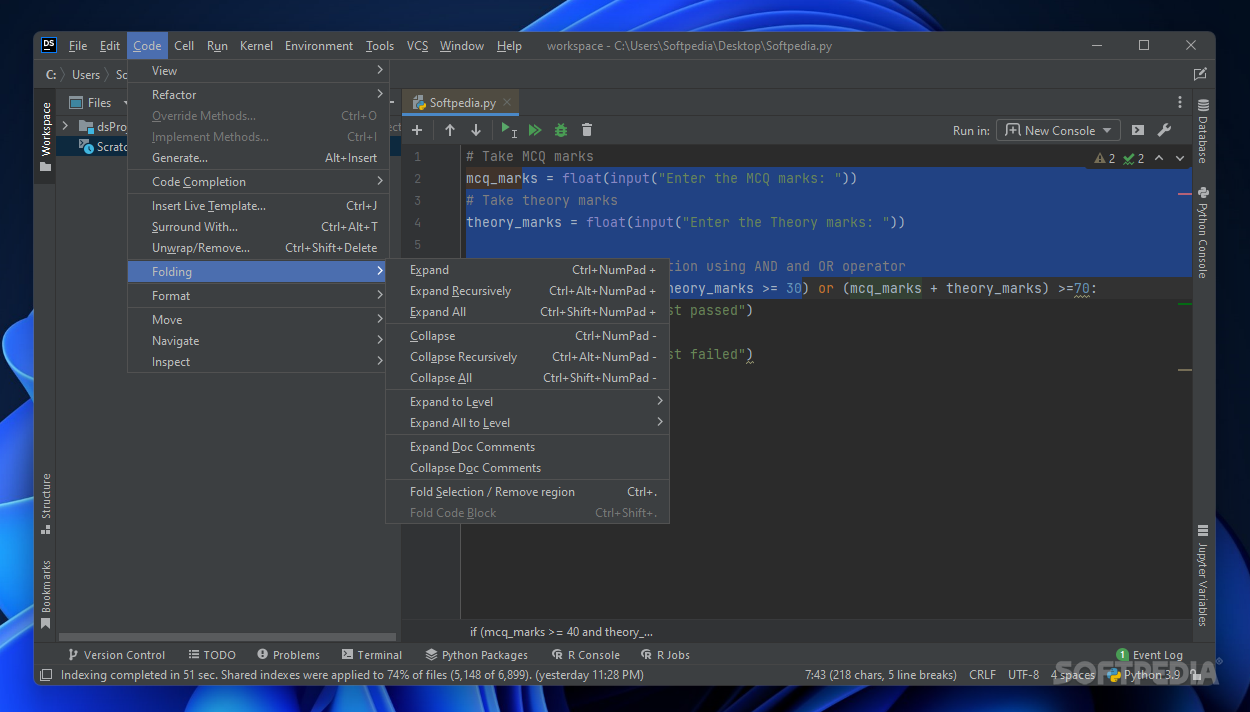This screenshot has width=1250, height=712.
Task: Run the current cell icon
Action: (509, 130)
